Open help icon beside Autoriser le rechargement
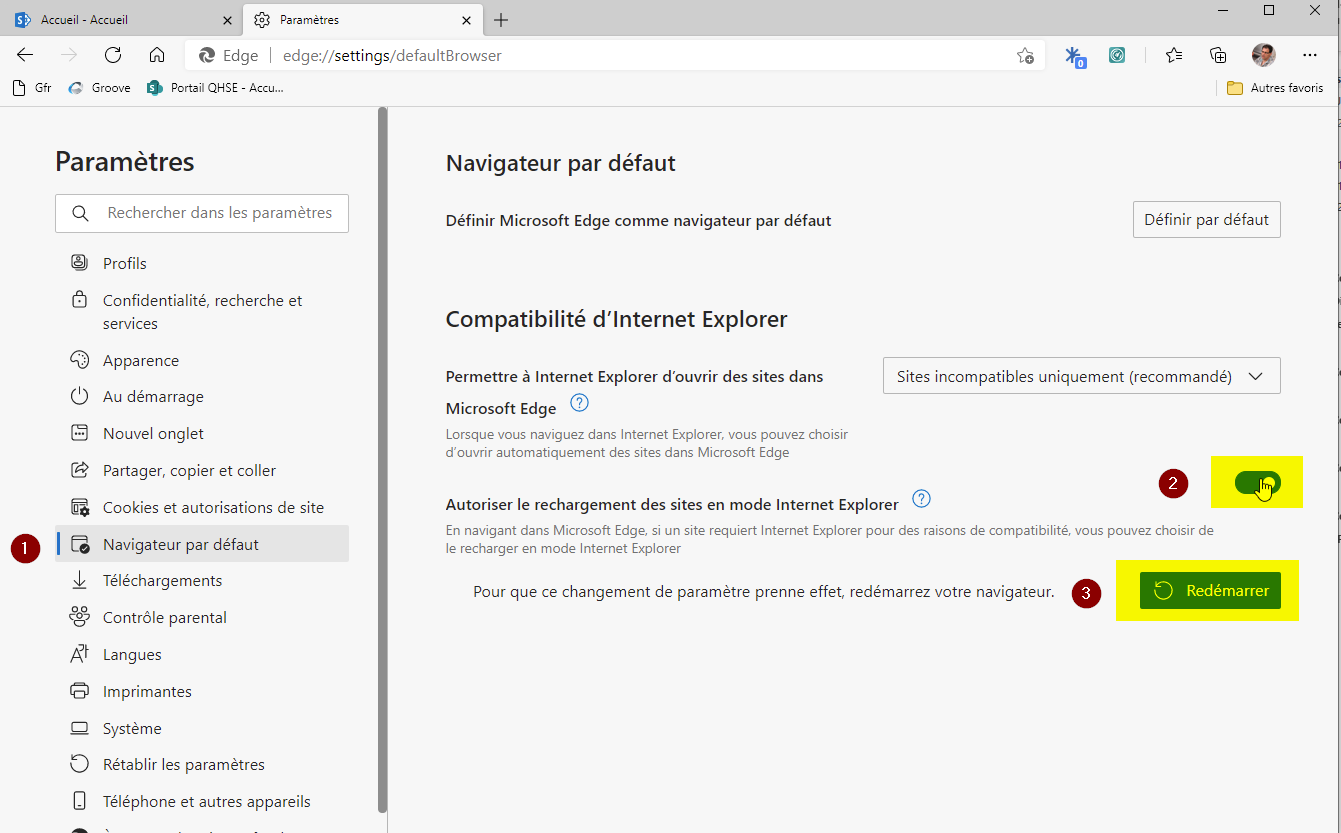This screenshot has height=833, width=1341. click(922, 499)
